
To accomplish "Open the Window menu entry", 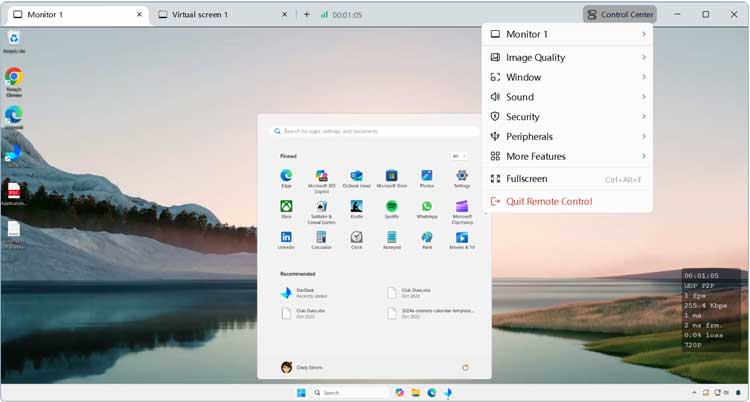I will 567,77.
